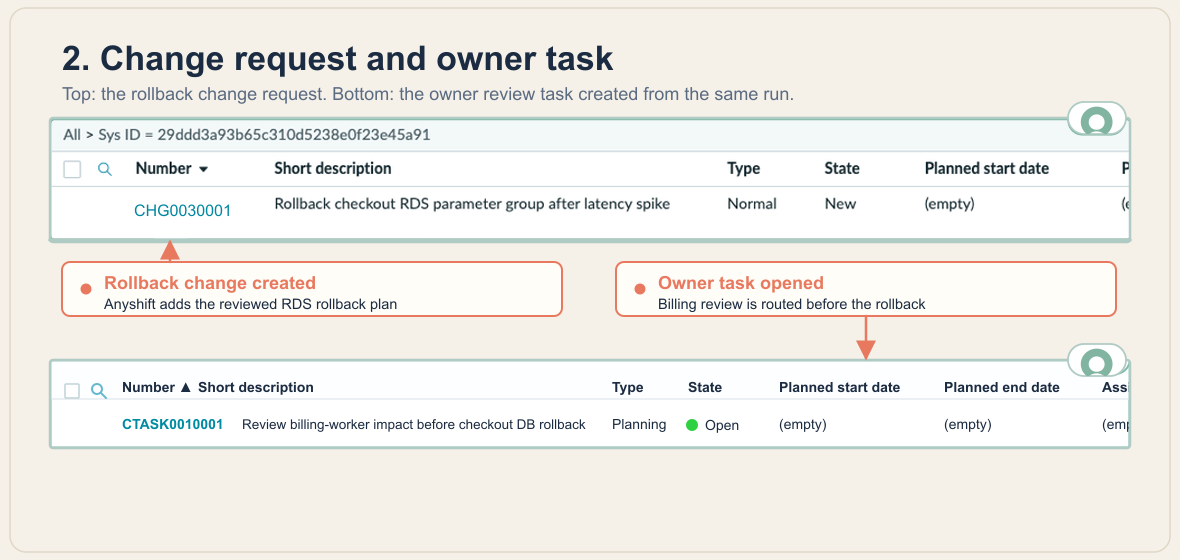Open change task CTASK0010001
The height and width of the screenshot is (560, 1180).
pos(172,425)
